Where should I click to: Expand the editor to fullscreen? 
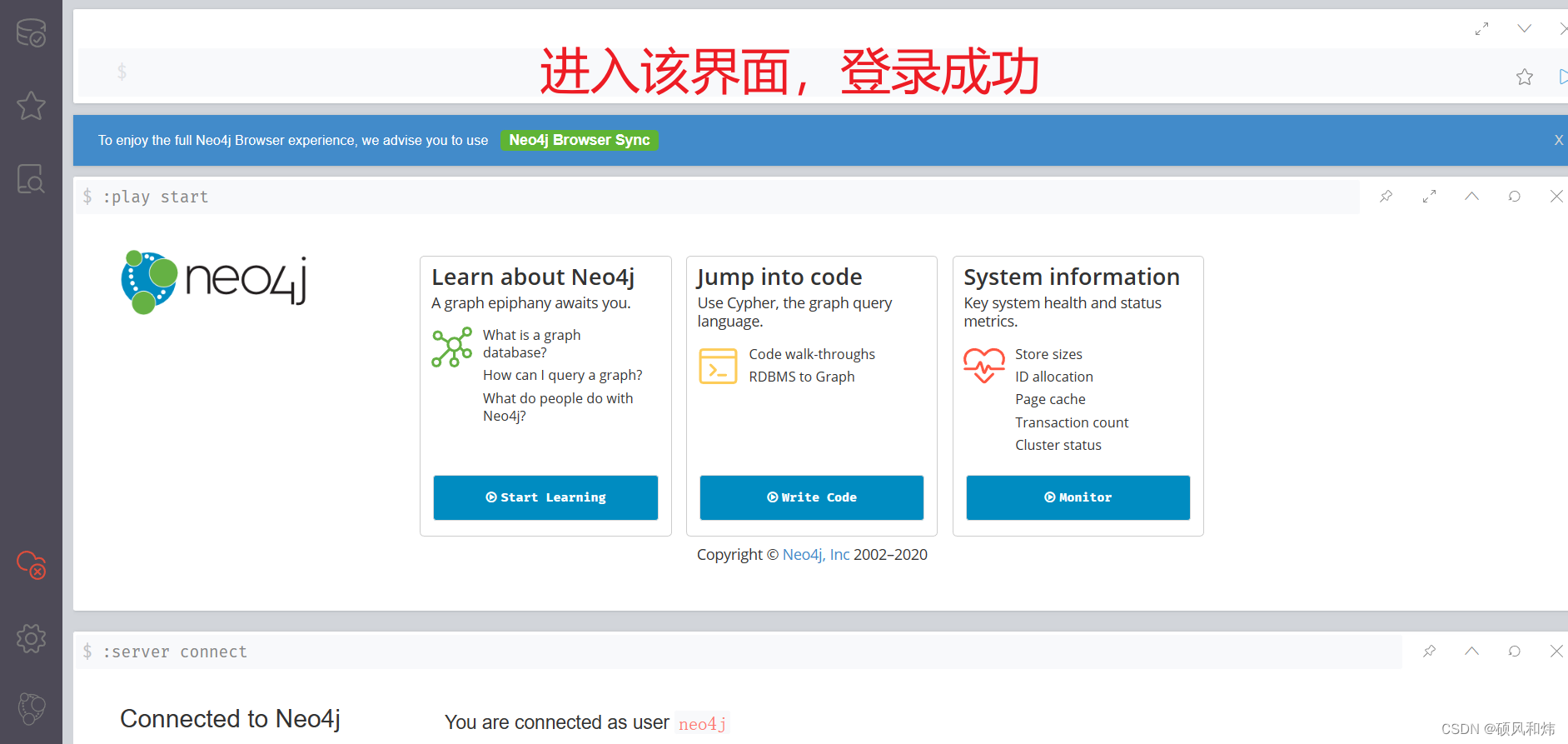[1481, 29]
